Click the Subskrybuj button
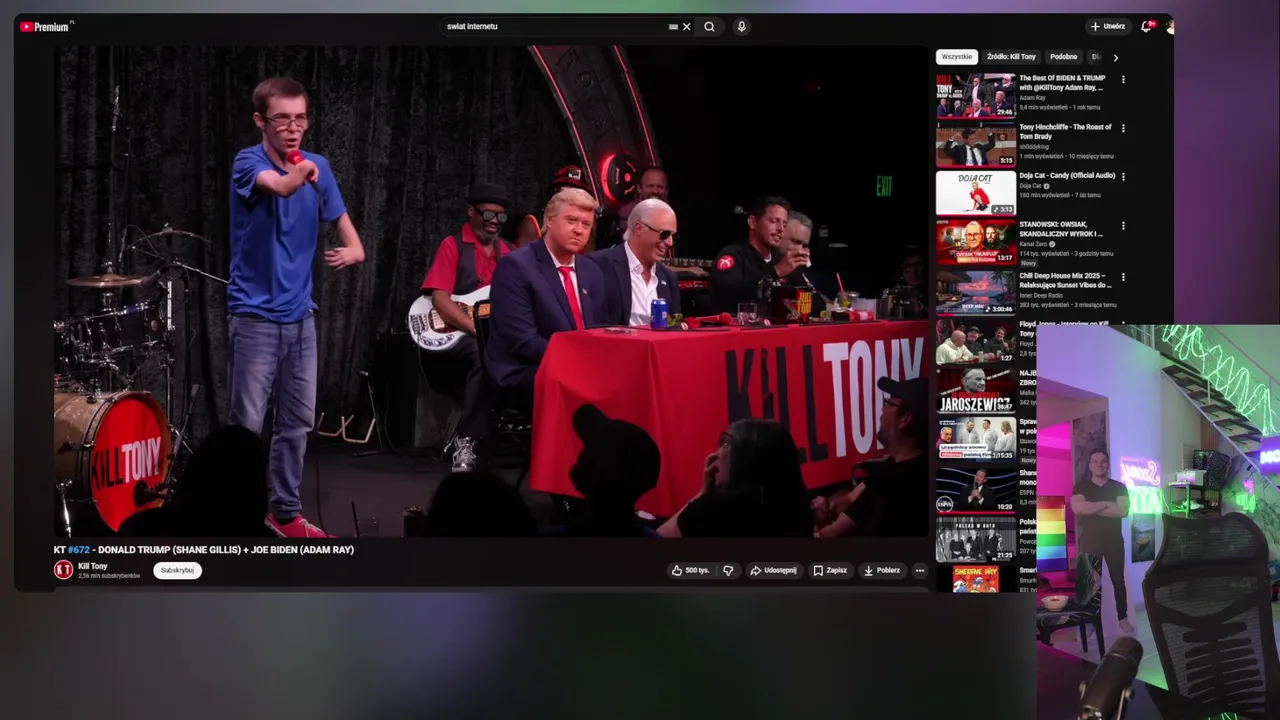1280x720 pixels. (177, 570)
